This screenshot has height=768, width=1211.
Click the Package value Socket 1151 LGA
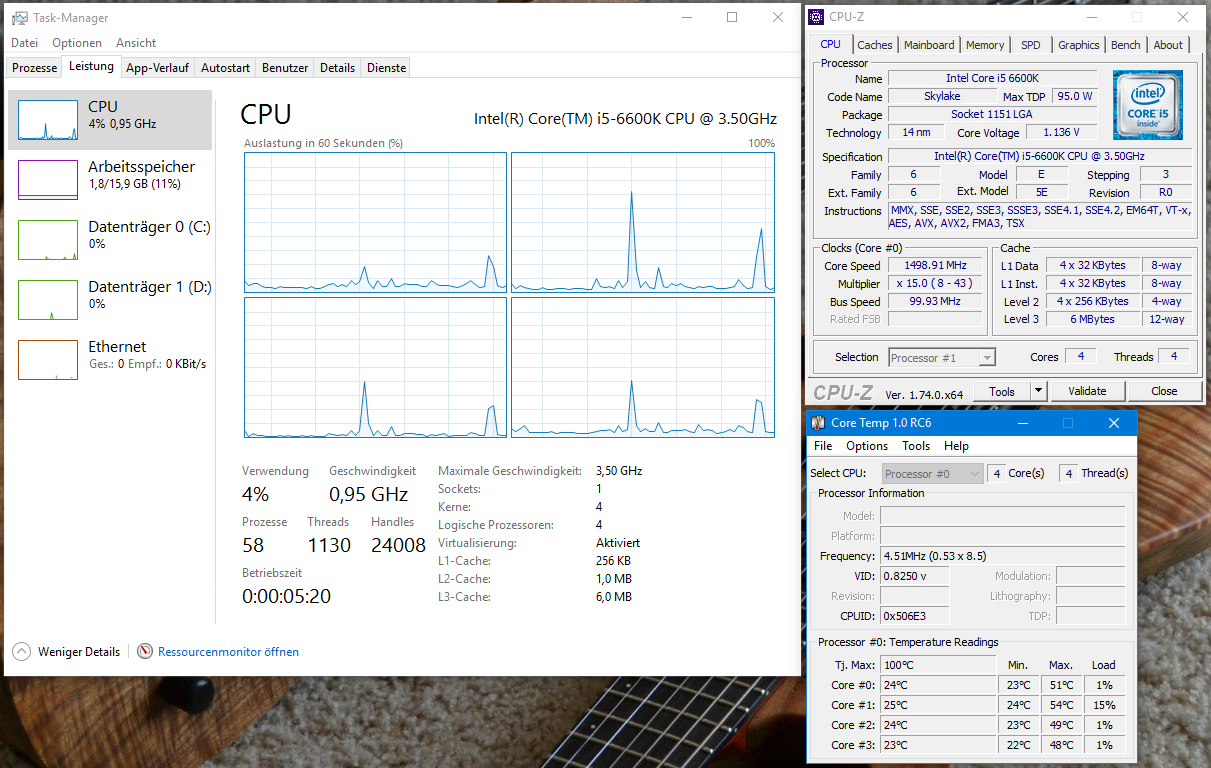992,114
